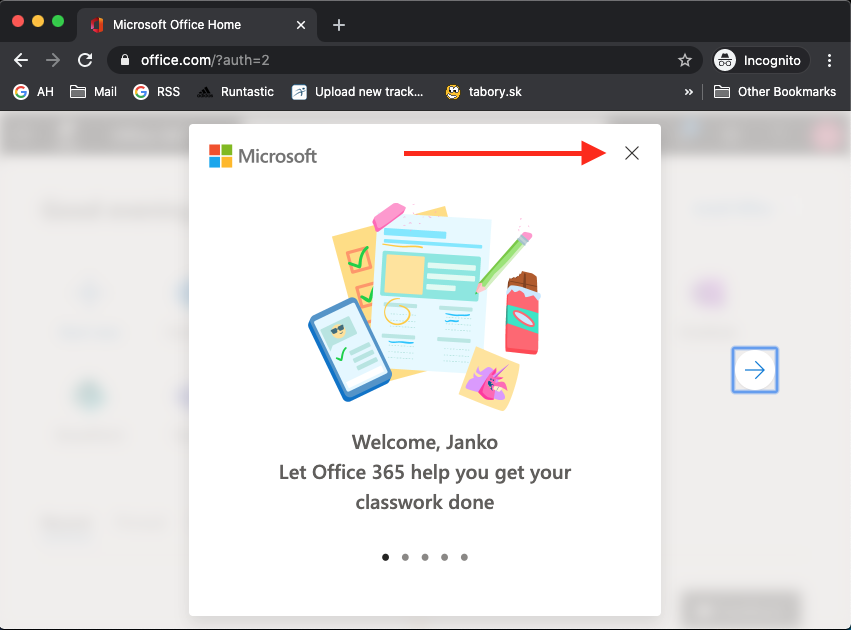The height and width of the screenshot is (630, 851).
Task: Click the next arrow in the welcome carousel
Action: (x=755, y=371)
